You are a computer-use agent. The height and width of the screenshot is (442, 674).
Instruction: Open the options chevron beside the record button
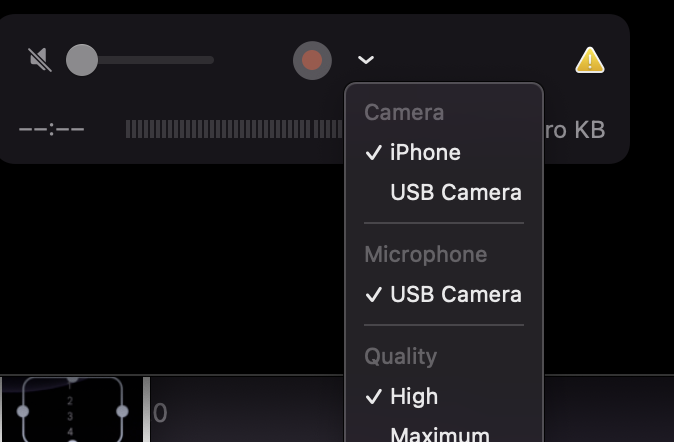(366, 60)
